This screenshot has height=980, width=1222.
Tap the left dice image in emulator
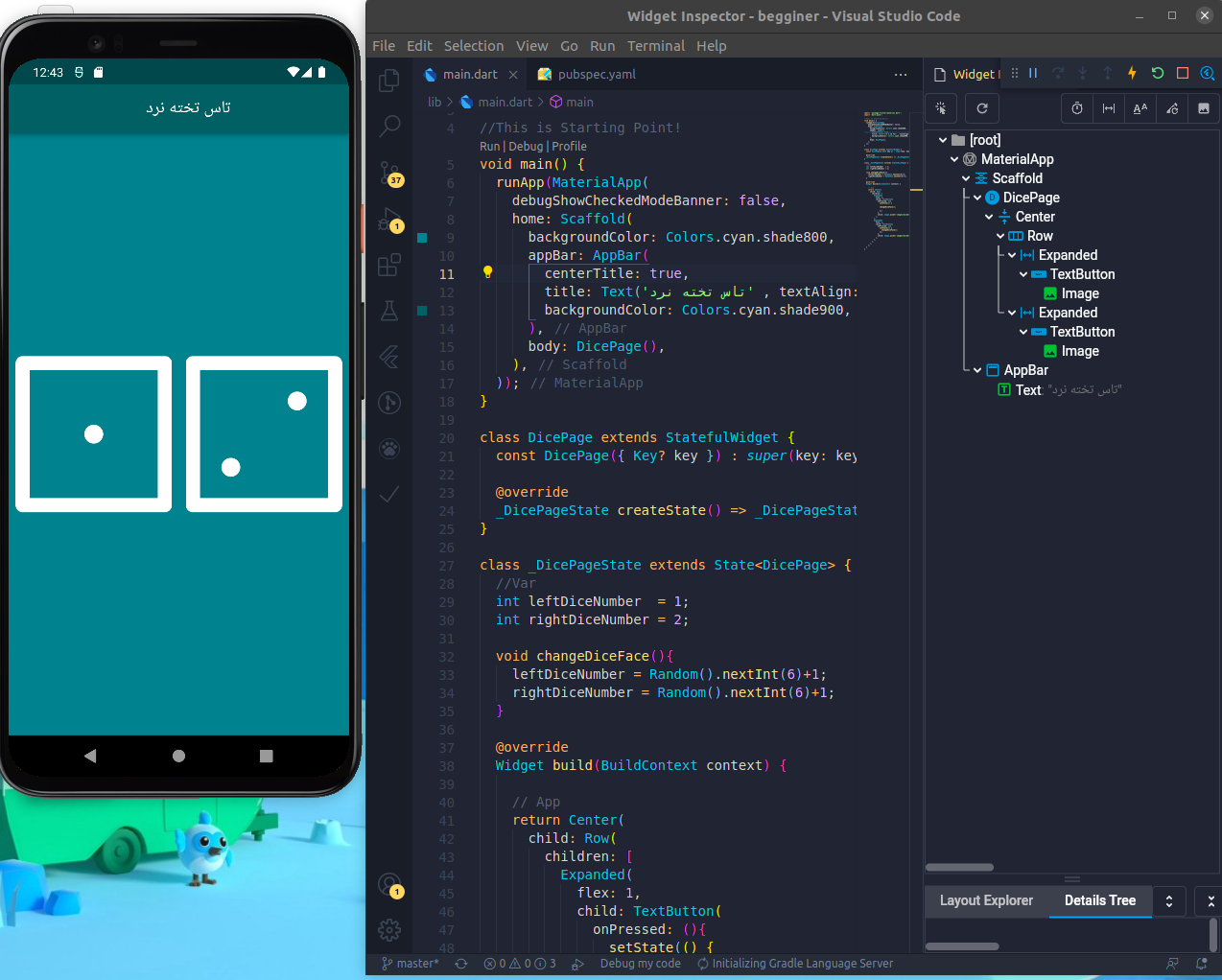coord(94,434)
